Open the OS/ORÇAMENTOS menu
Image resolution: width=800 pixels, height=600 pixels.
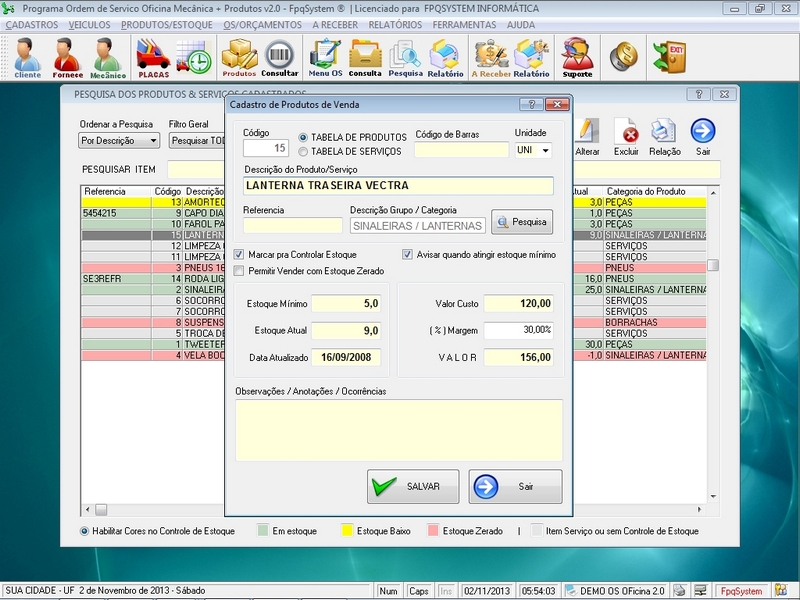262,25
